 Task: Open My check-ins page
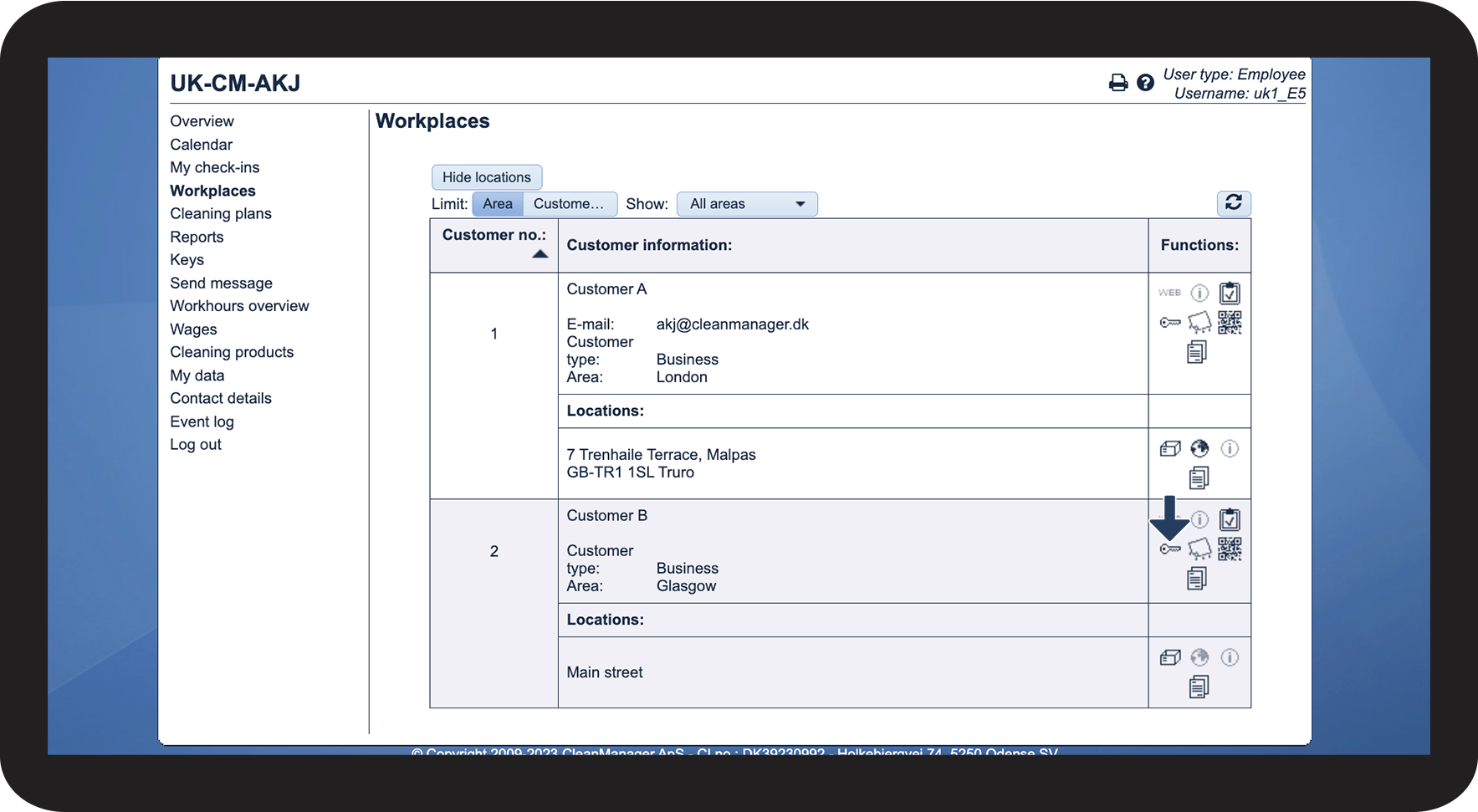(x=215, y=167)
